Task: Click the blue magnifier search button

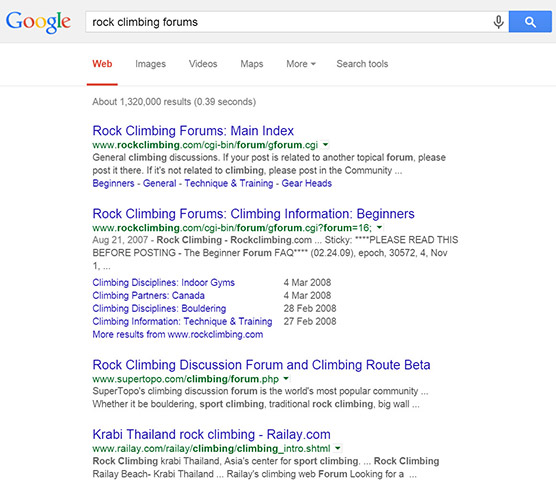Action: click(x=530, y=22)
